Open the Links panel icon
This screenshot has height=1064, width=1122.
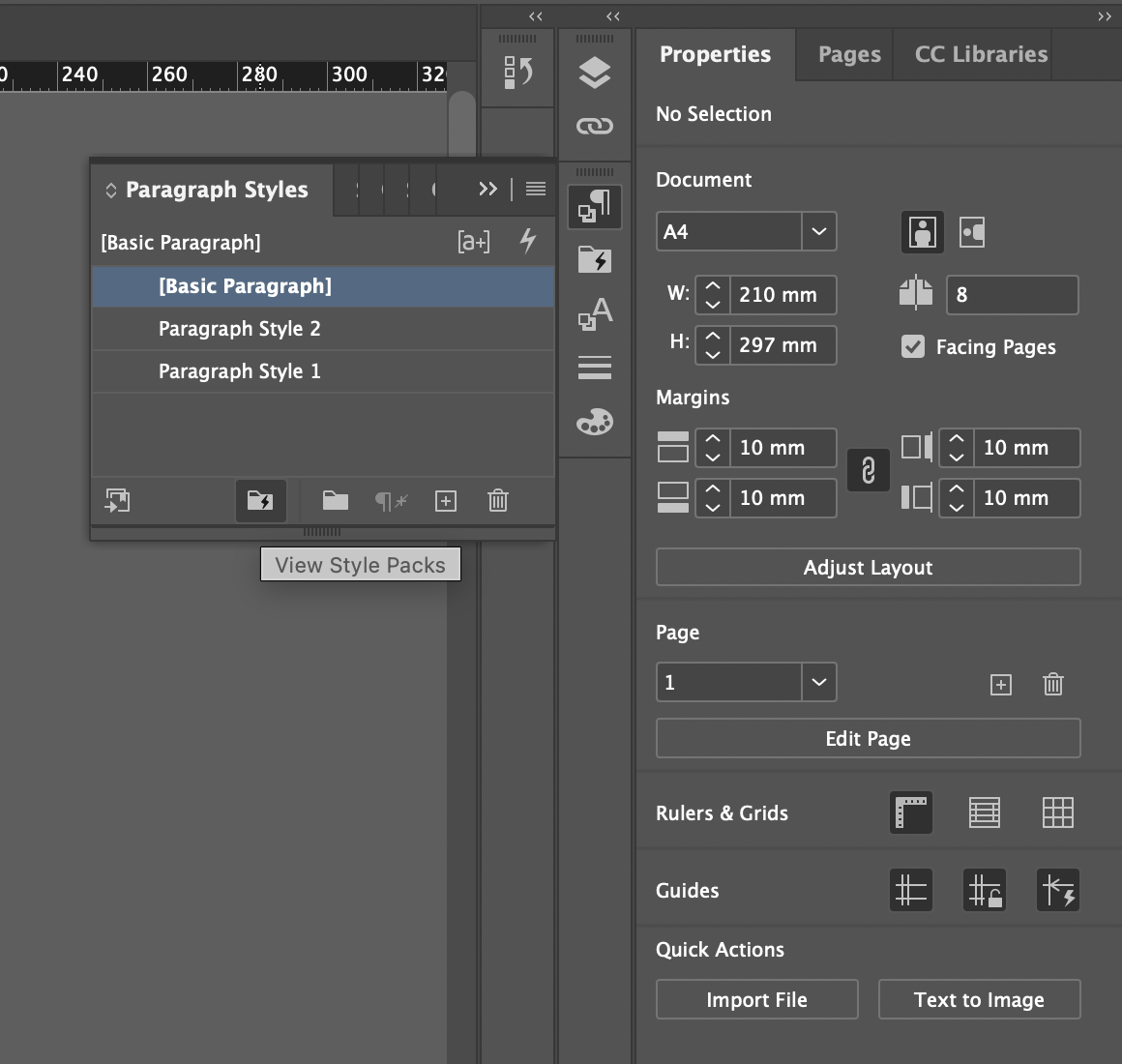595,126
